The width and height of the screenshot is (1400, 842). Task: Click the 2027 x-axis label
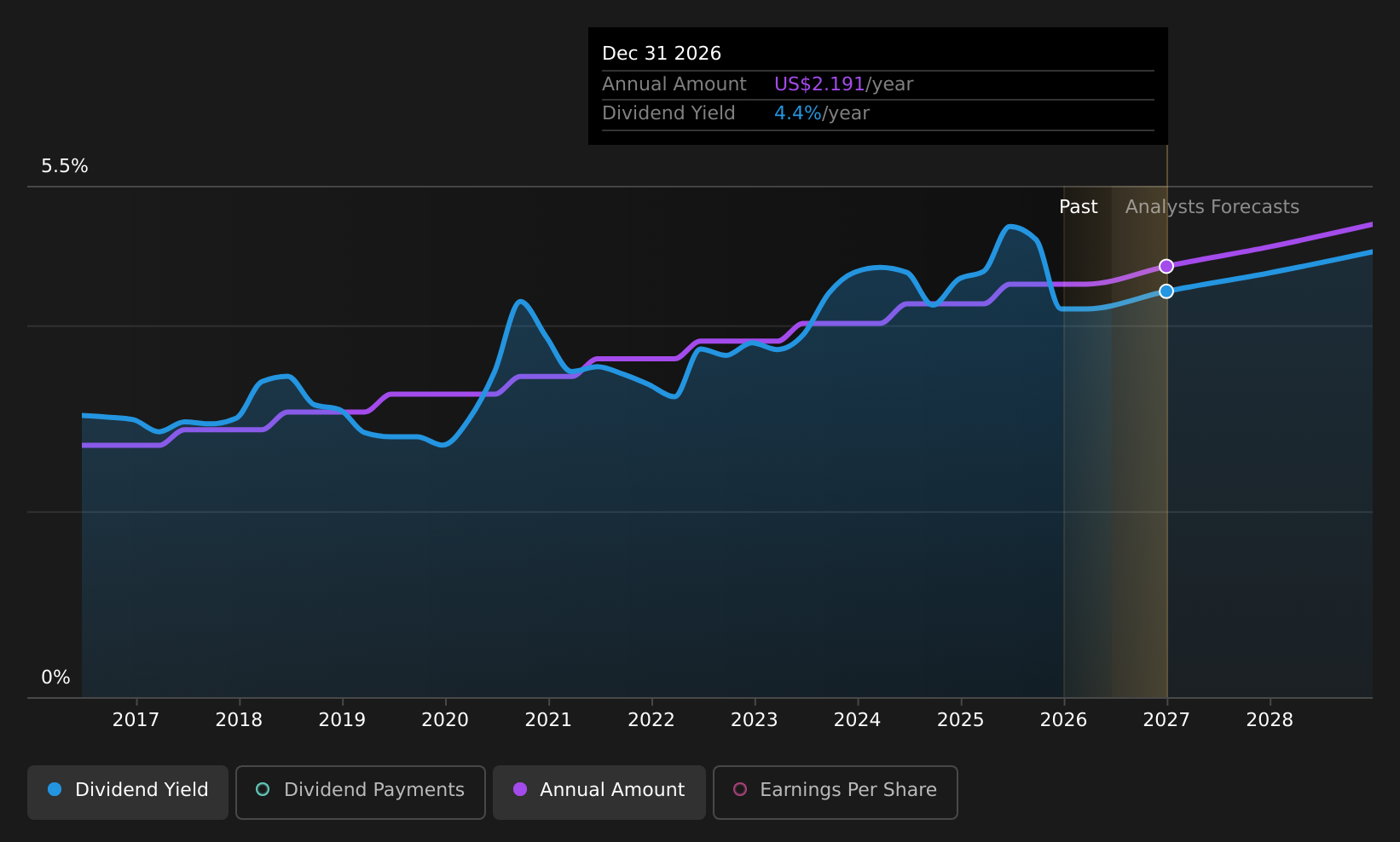point(1166,720)
